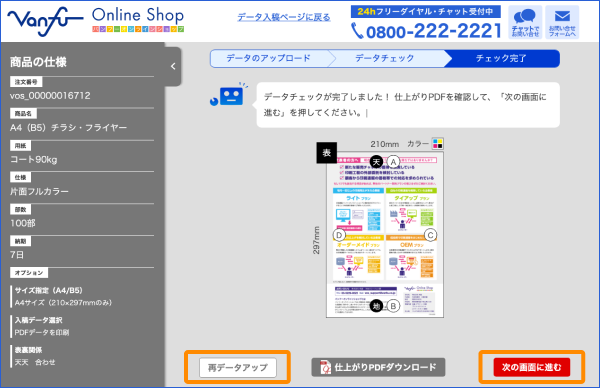Viewport: 600px width, 388px height.
Task: Click the 天 marker on the preview
Action: (x=377, y=162)
